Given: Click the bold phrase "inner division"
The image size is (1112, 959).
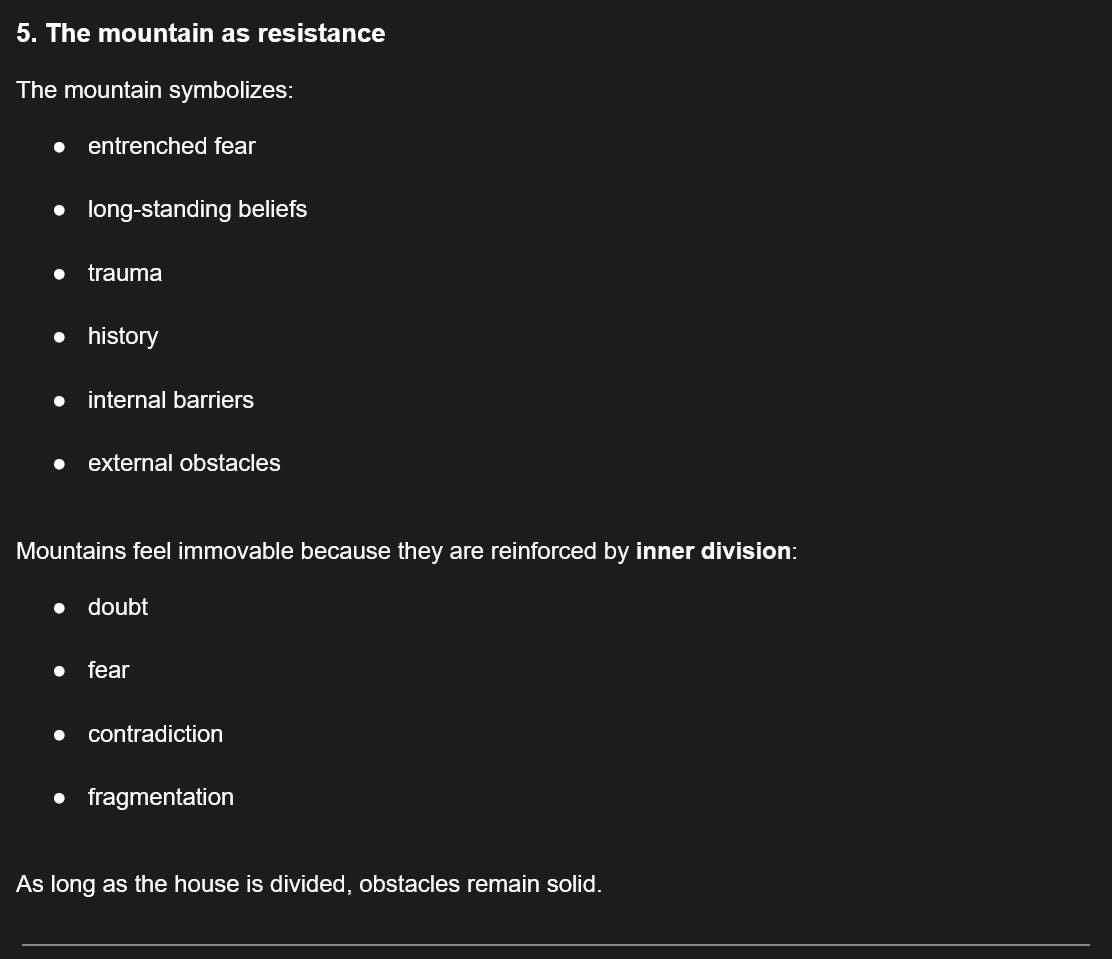Looking at the screenshot, I should (x=713, y=551).
